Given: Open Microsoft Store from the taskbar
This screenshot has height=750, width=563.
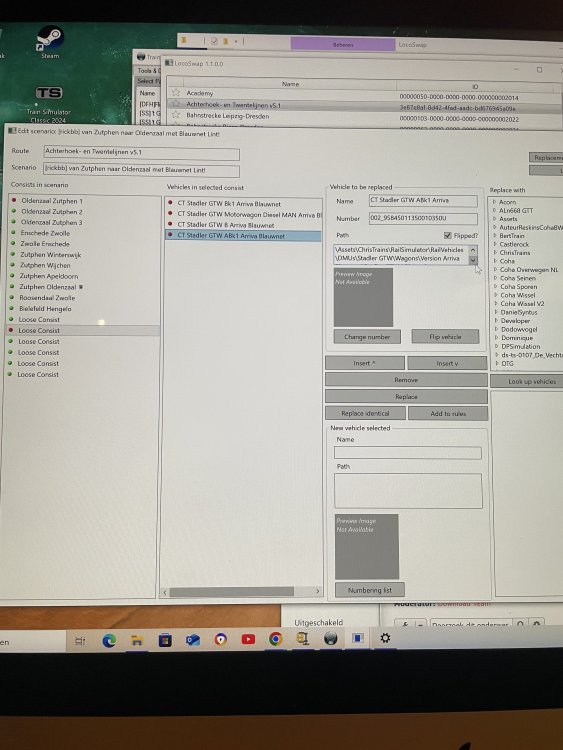Looking at the screenshot, I should click(165, 640).
